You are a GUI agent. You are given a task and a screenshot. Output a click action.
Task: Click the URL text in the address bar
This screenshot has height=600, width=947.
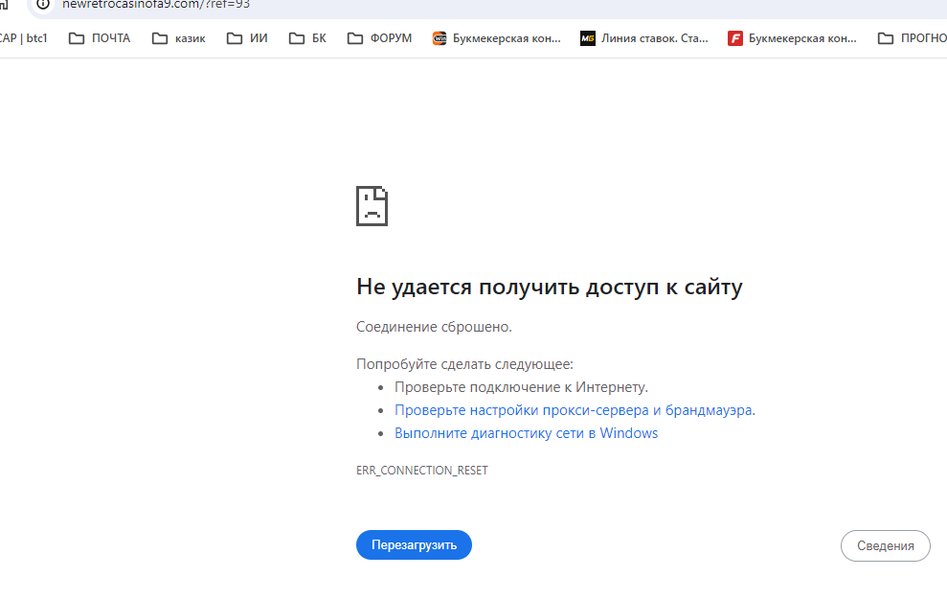pos(156,5)
